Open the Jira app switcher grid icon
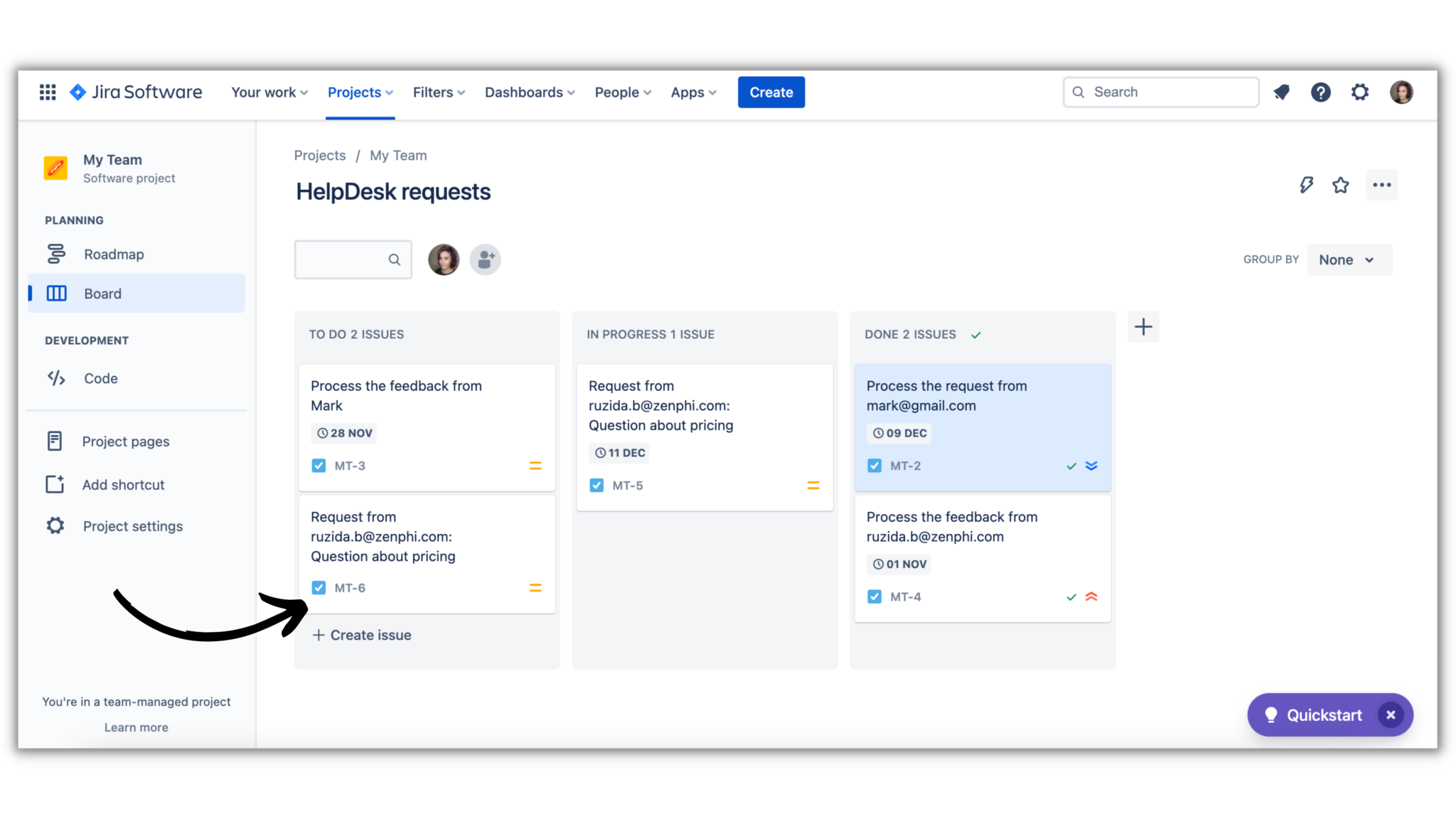 pos(47,92)
